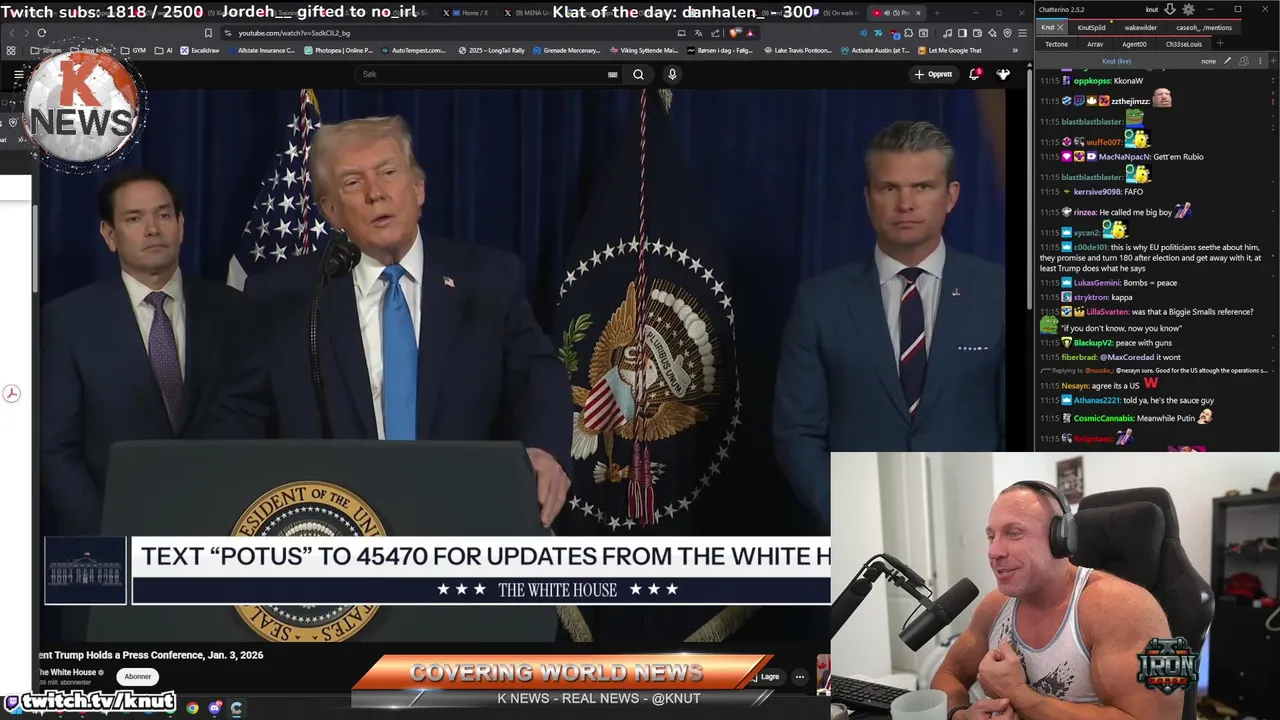Click the Chatterino update download arrow
The width and height of the screenshot is (1280, 720).
coord(1170,9)
